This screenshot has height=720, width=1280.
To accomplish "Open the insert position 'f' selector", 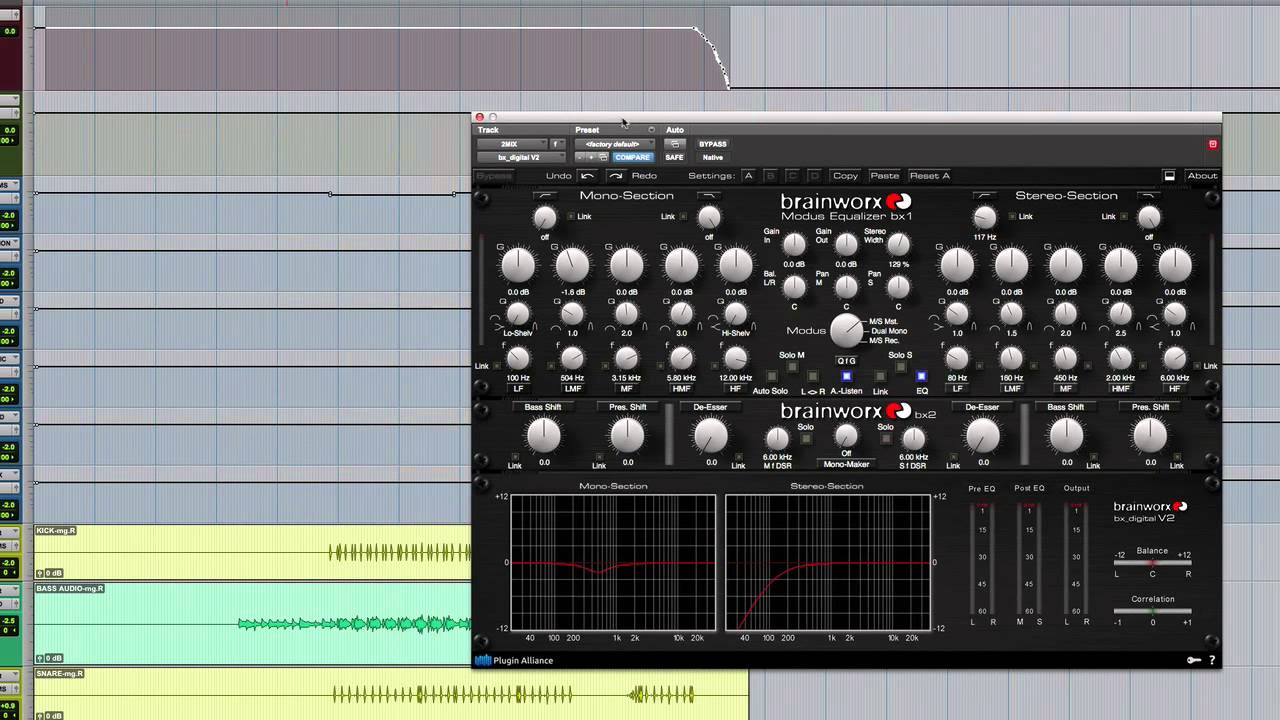I will pyautogui.click(x=556, y=144).
